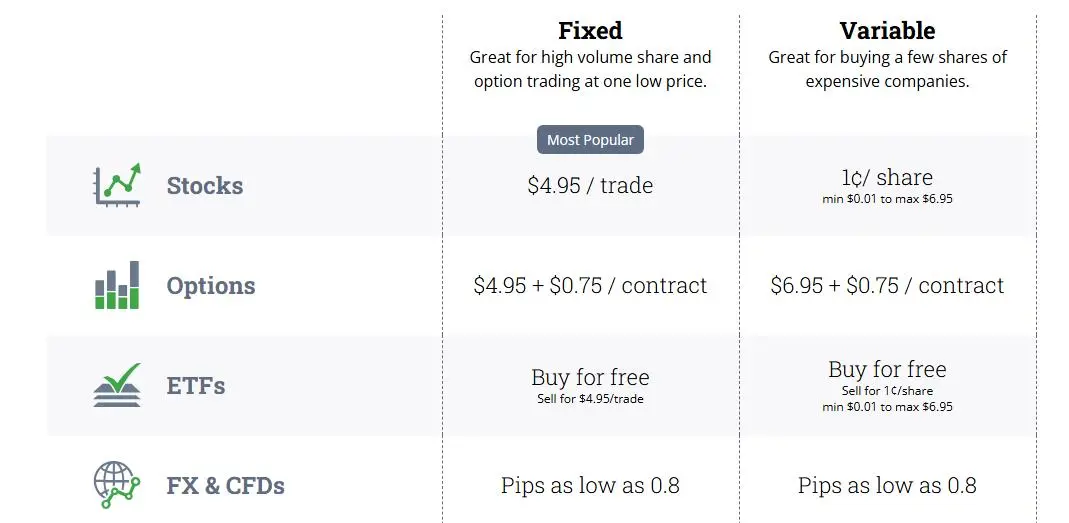The image size is (1069, 523).
Task: Click Pips as low as 0.8 under Fixed
Action: tap(590, 485)
